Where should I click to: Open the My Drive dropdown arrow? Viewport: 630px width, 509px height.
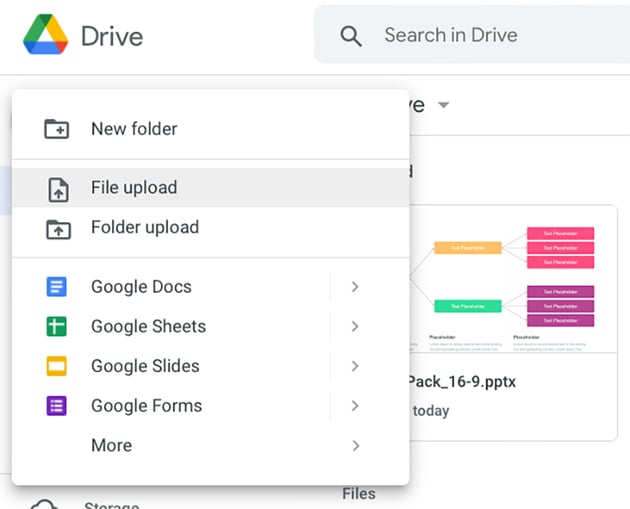coord(444,105)
